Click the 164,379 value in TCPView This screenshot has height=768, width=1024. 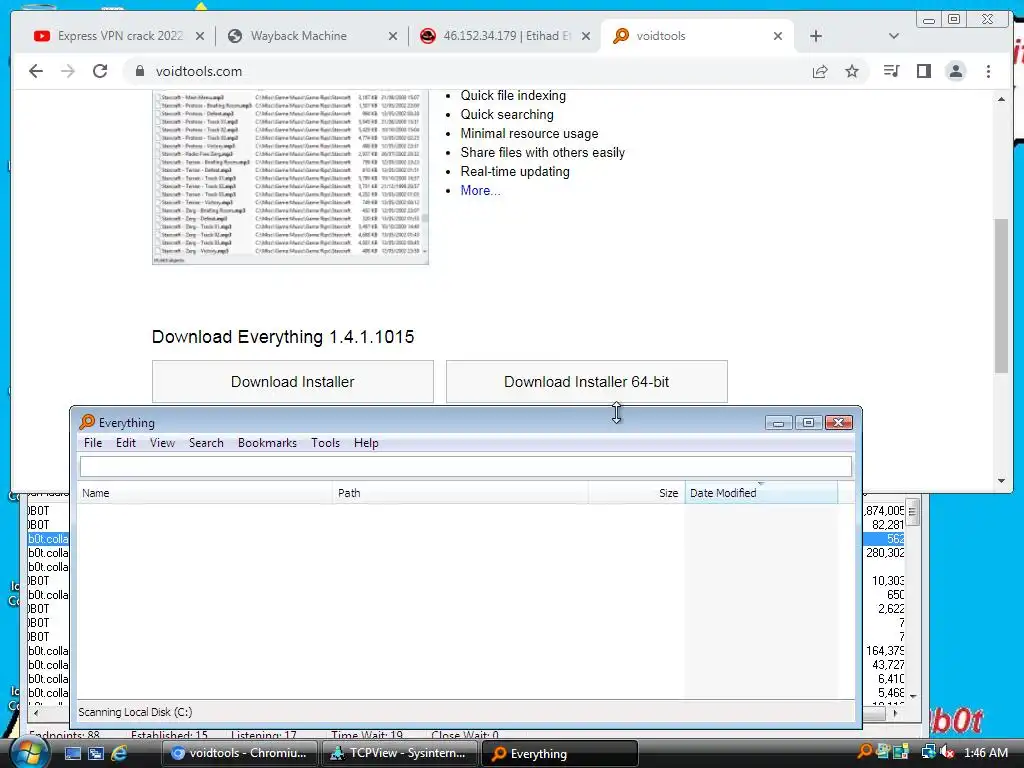885,651
